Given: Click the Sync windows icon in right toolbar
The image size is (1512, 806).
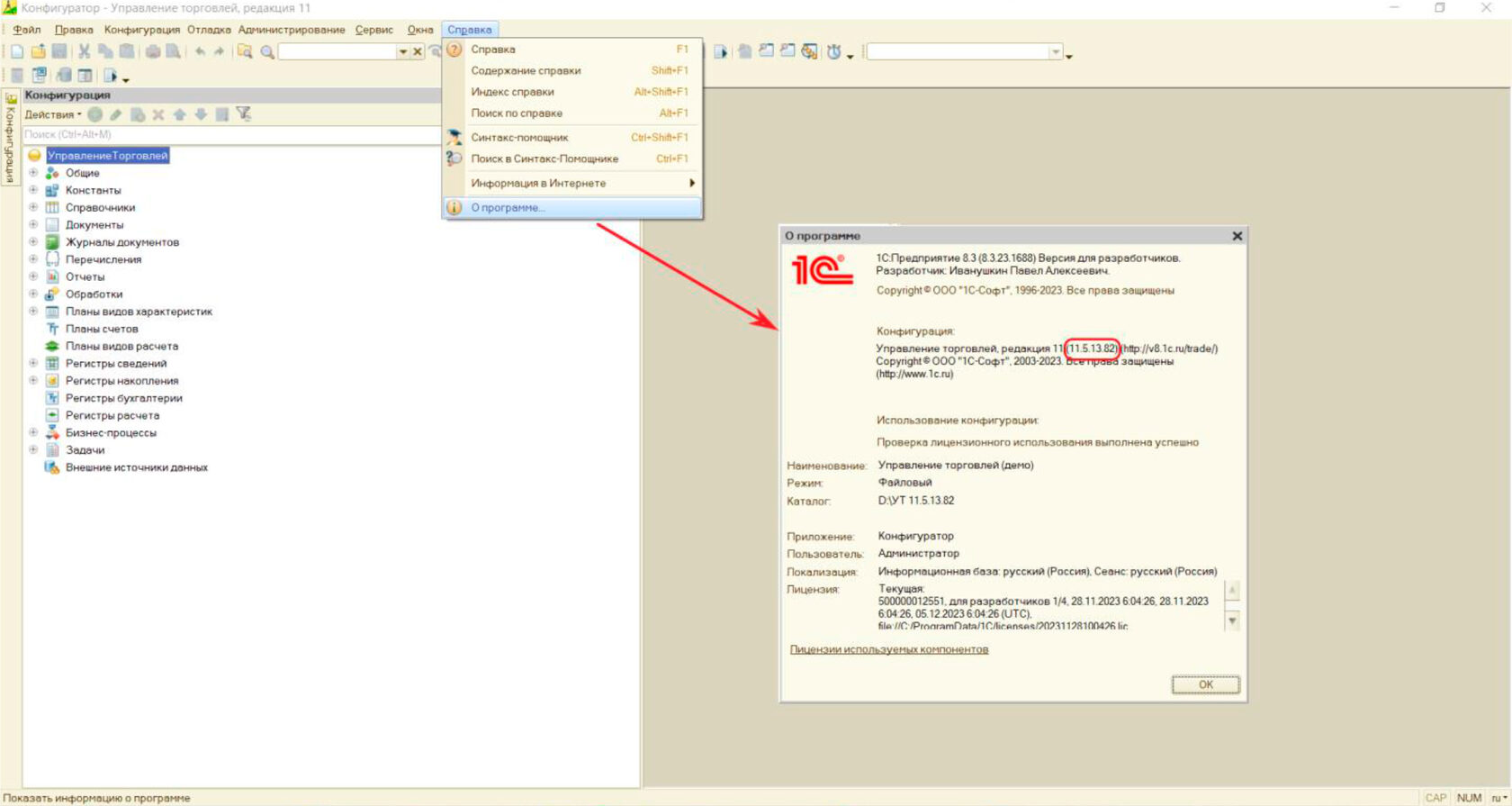Looking at the screenshot, I should (810, 51).
